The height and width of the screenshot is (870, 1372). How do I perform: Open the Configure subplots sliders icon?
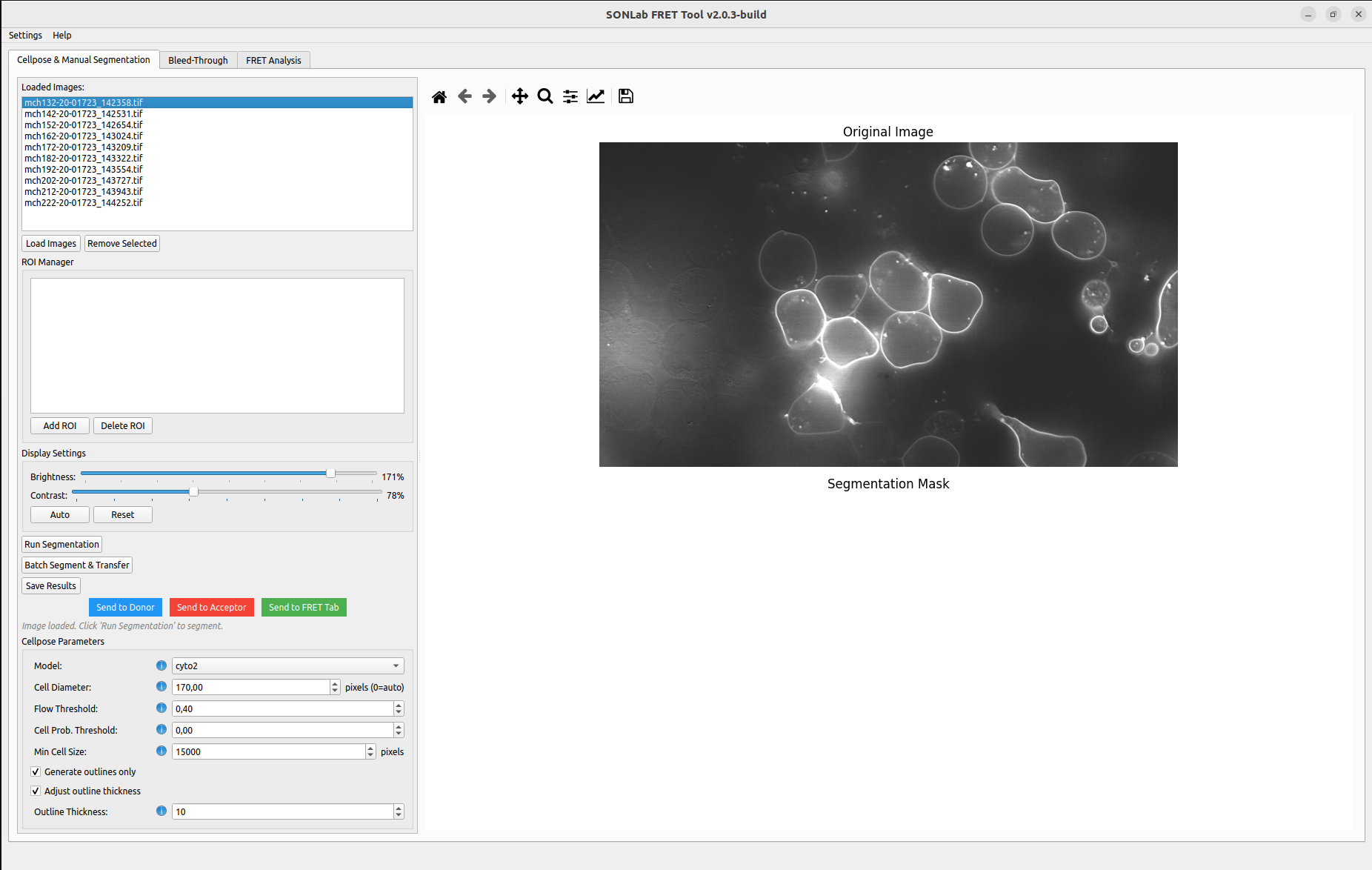(x=570, y=96)
